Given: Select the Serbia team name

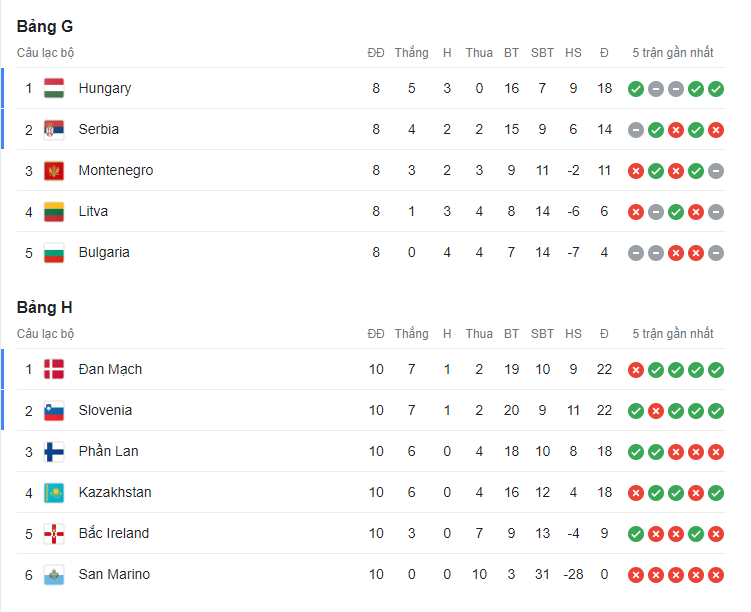Looking at the screenshot, I should [98, 129].
